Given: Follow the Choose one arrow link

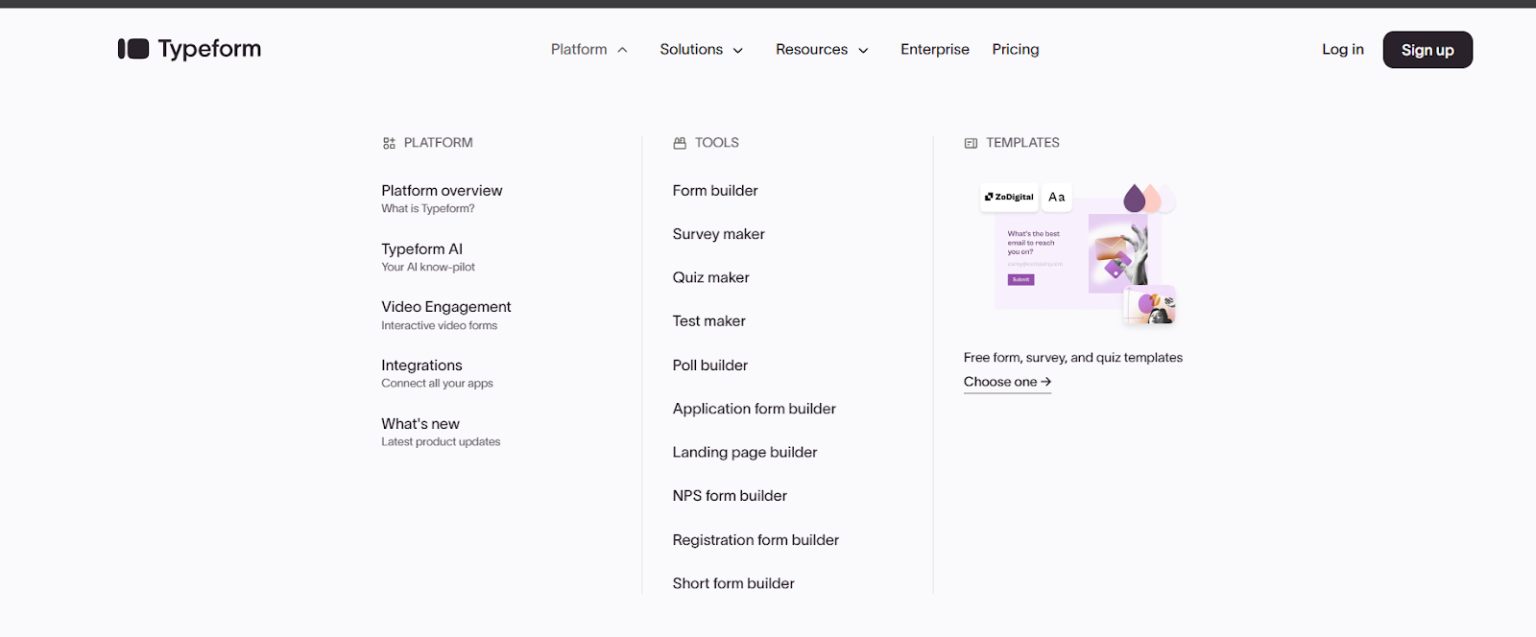Looking at the screenshot, I should [1007, 382].
